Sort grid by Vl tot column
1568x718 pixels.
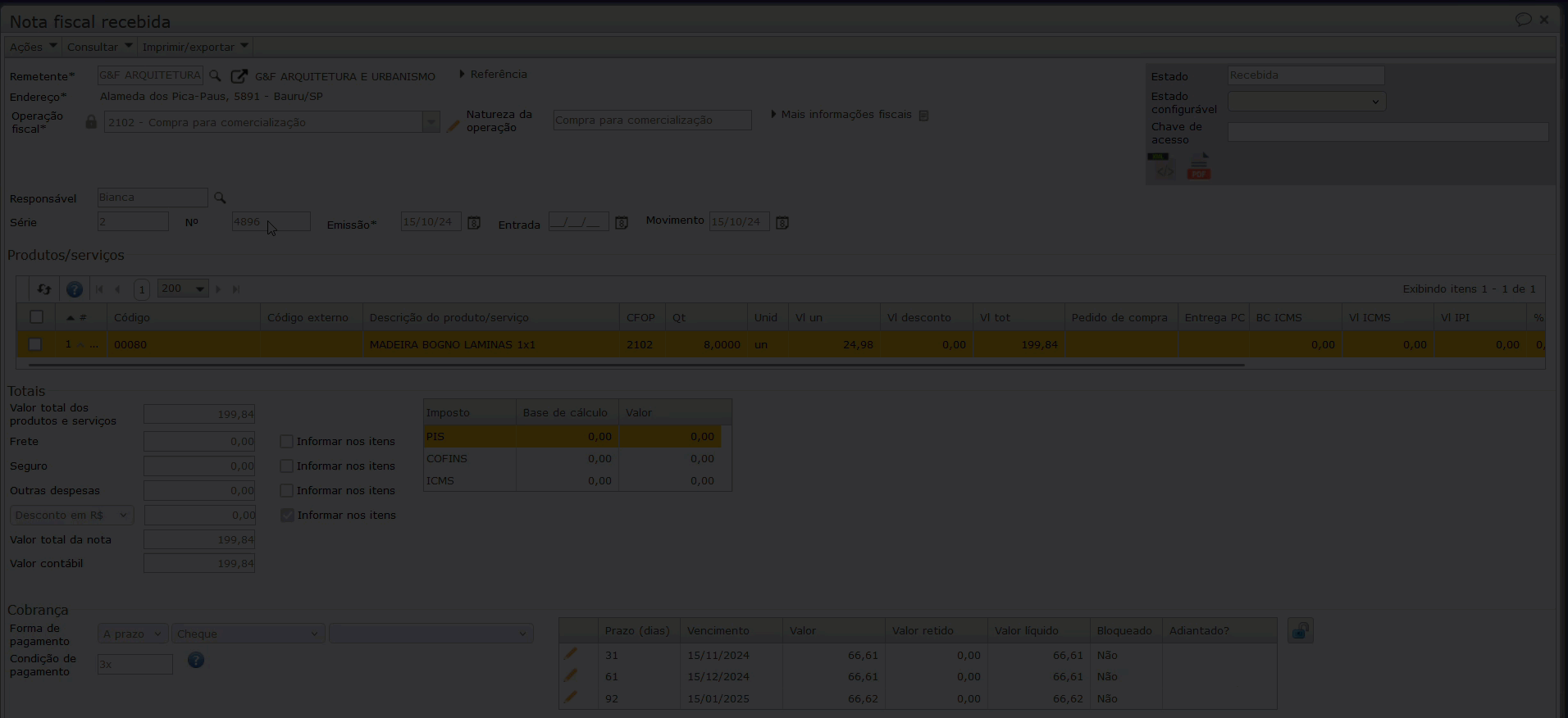pyautogui.click(x=1019, y=318)
